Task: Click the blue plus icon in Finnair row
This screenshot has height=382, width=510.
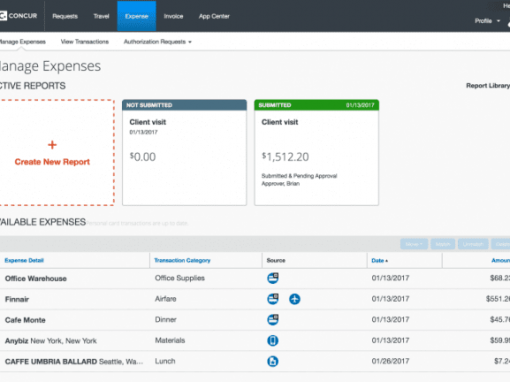Action: [x=294, y=299]
